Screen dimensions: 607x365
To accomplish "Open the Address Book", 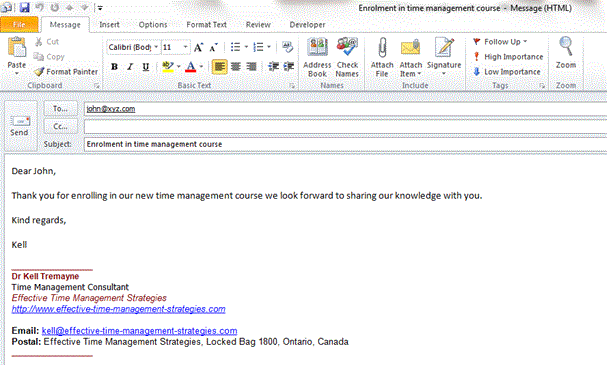I will click(317, 57).
